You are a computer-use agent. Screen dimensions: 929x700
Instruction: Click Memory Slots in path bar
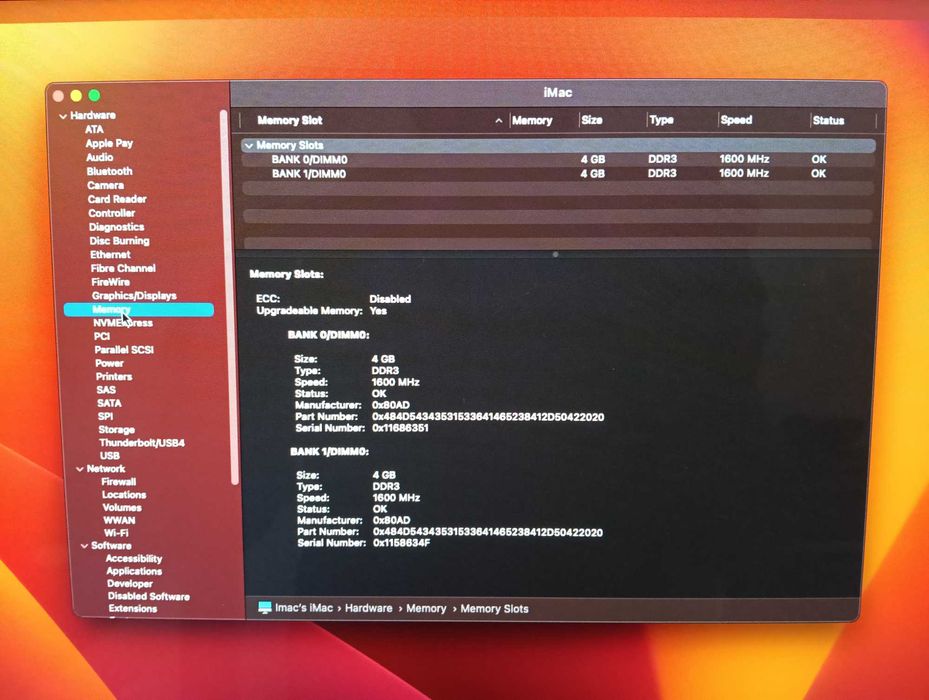tap(494, 609)
